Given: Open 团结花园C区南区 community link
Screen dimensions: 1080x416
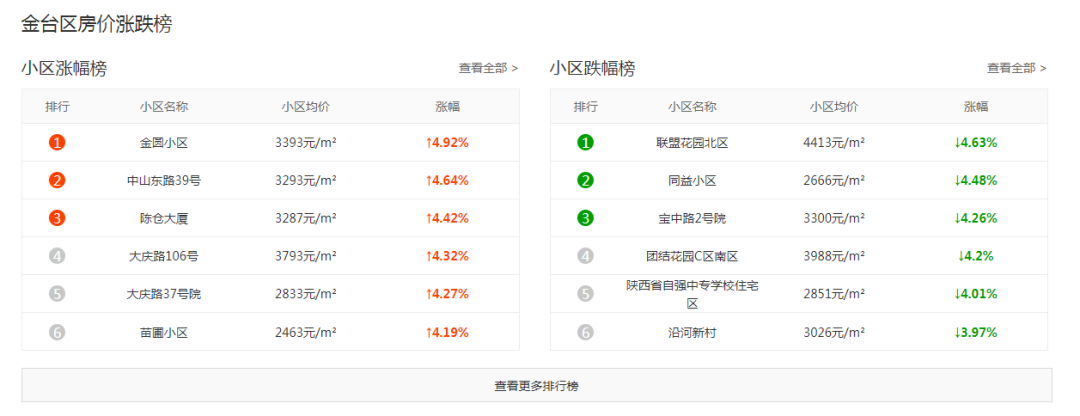Looking at the screenshot, I should click(x=692, y=256).
